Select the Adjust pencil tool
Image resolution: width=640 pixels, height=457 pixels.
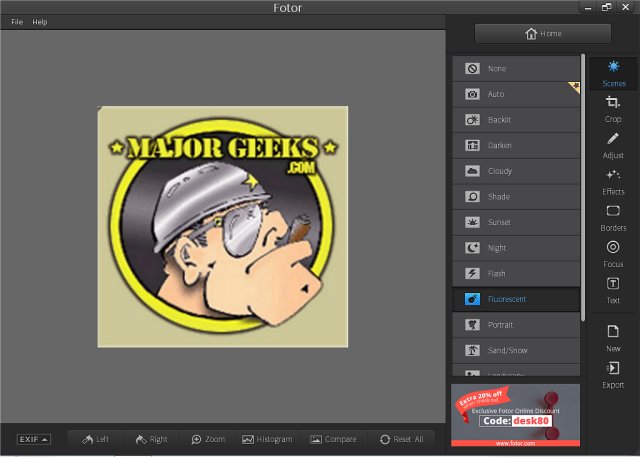[613, 145]
